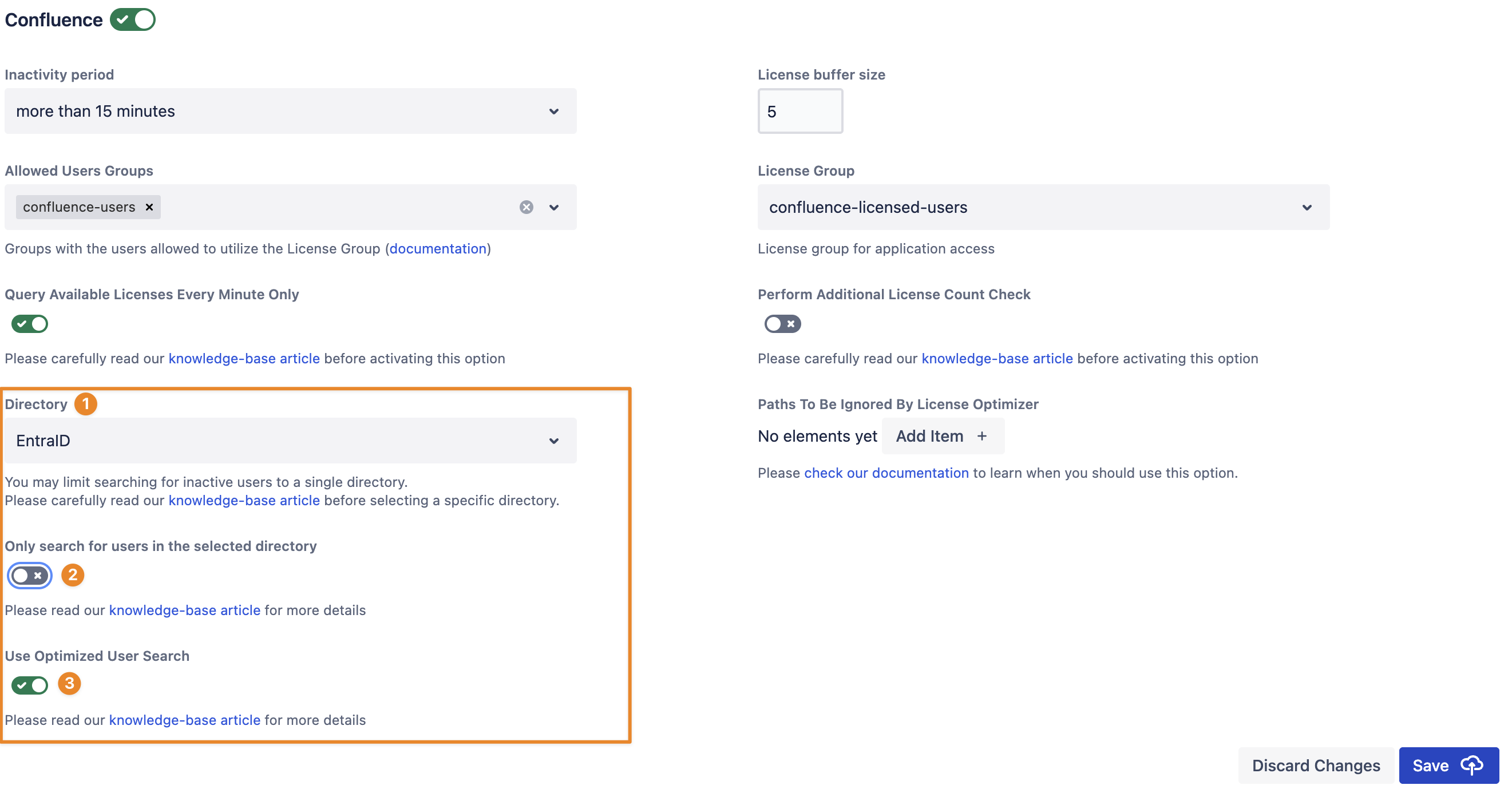Turn on Only search for users in selected directory
This screenshot has width=1512, height=793.
point(30,575)
